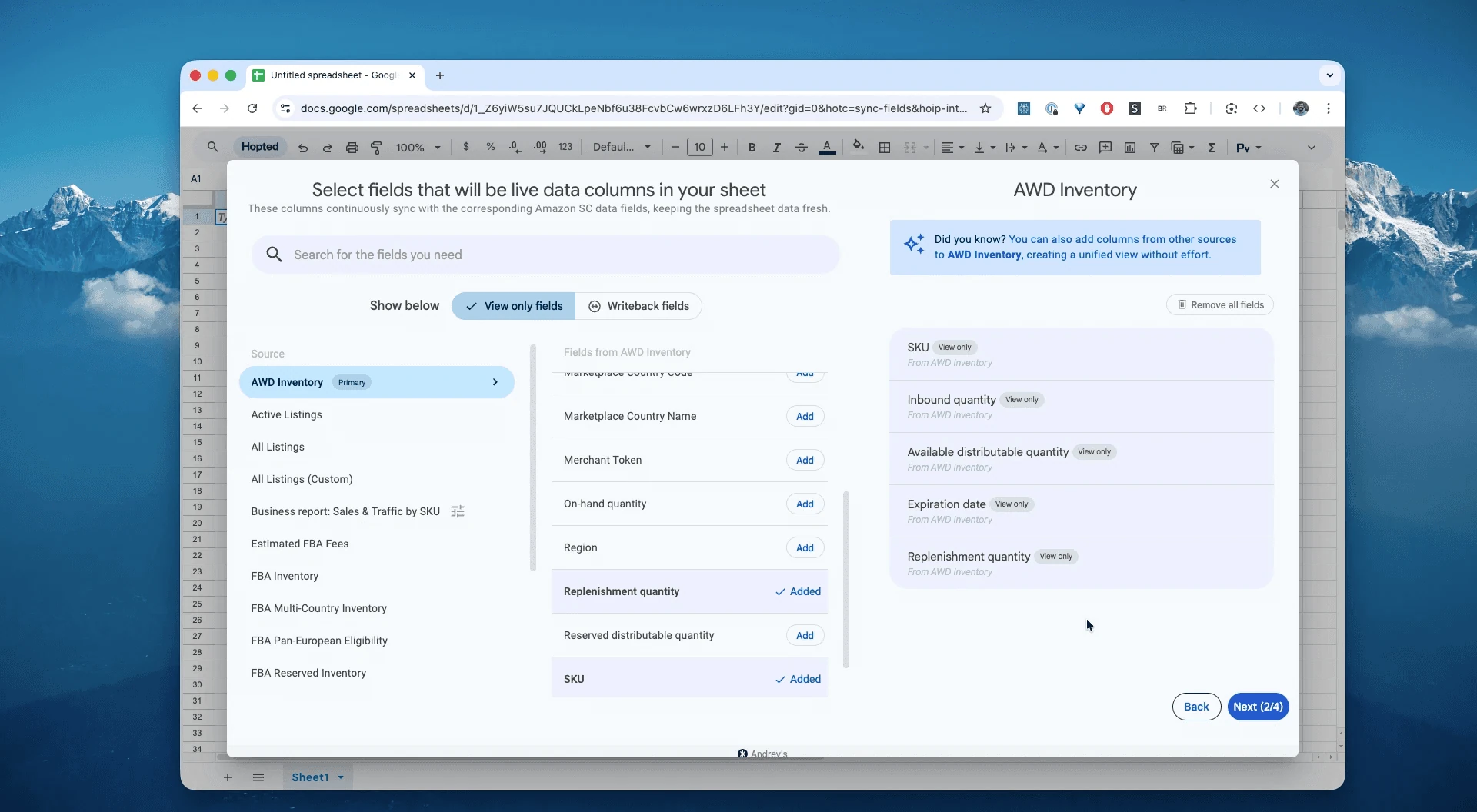Image resolution: width=1477 pixels, height=812 pixels.
Task: Format as currency with dollar icon
Action: pyautogui.click(x=466, y=147)
